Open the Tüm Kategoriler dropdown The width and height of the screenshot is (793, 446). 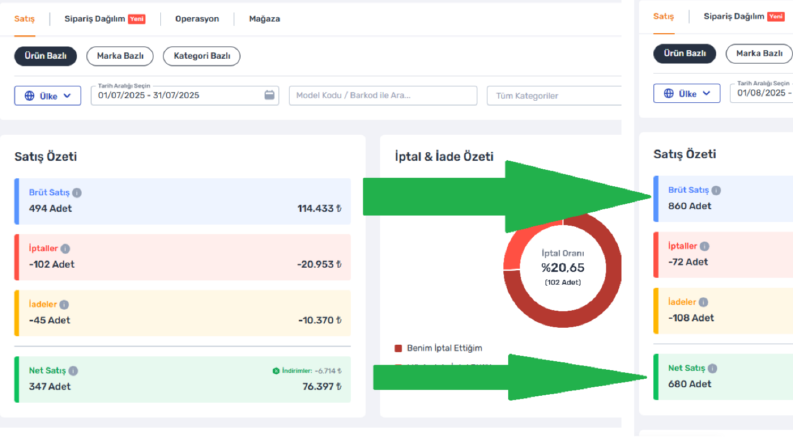click(554, 96)
